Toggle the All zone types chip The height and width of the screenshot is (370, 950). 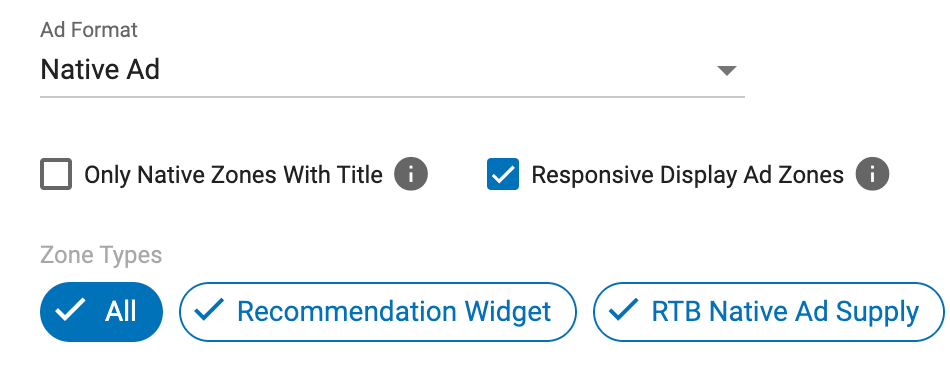pos(102,312)
